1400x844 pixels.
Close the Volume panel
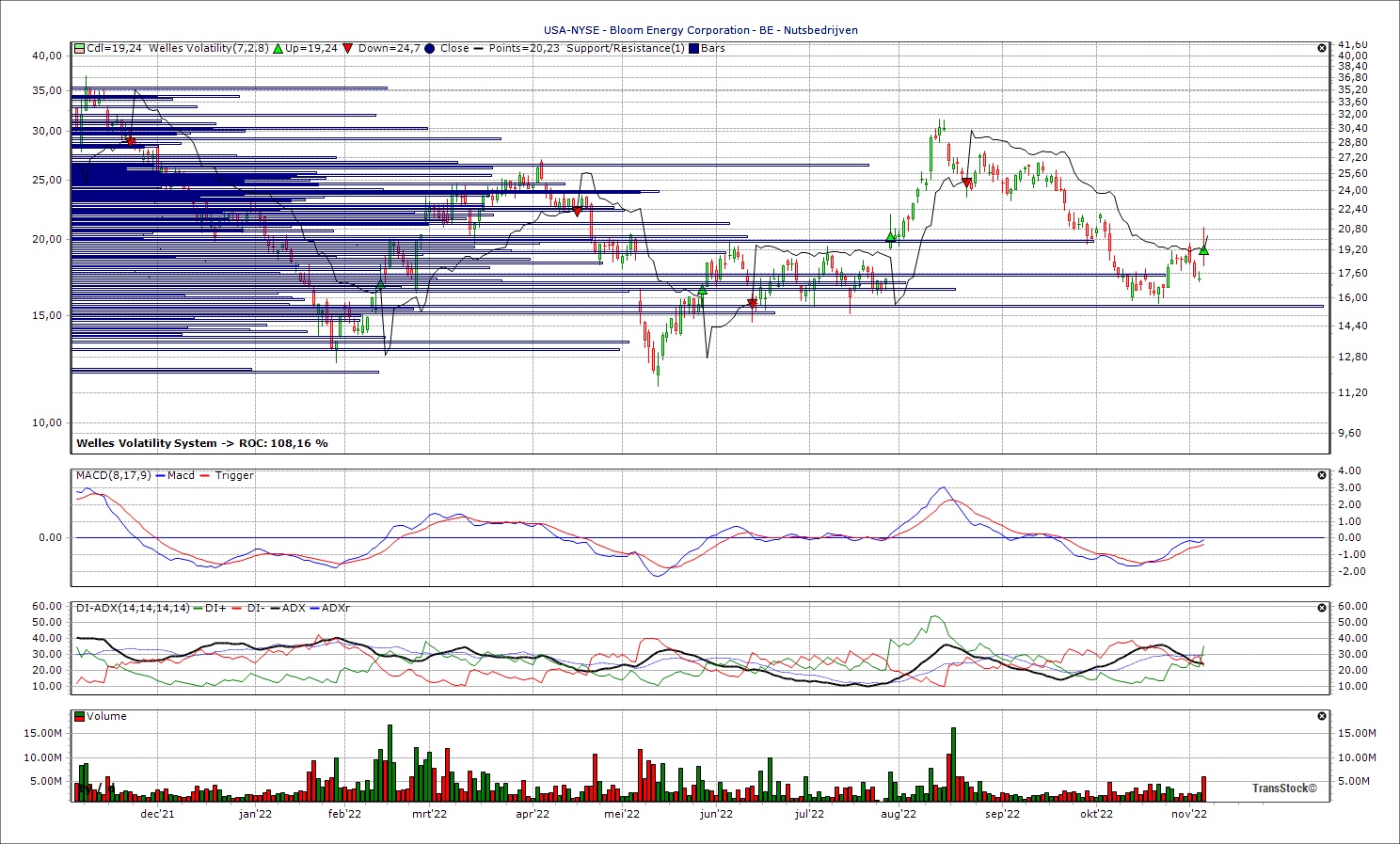click(x=1322, y=716)
